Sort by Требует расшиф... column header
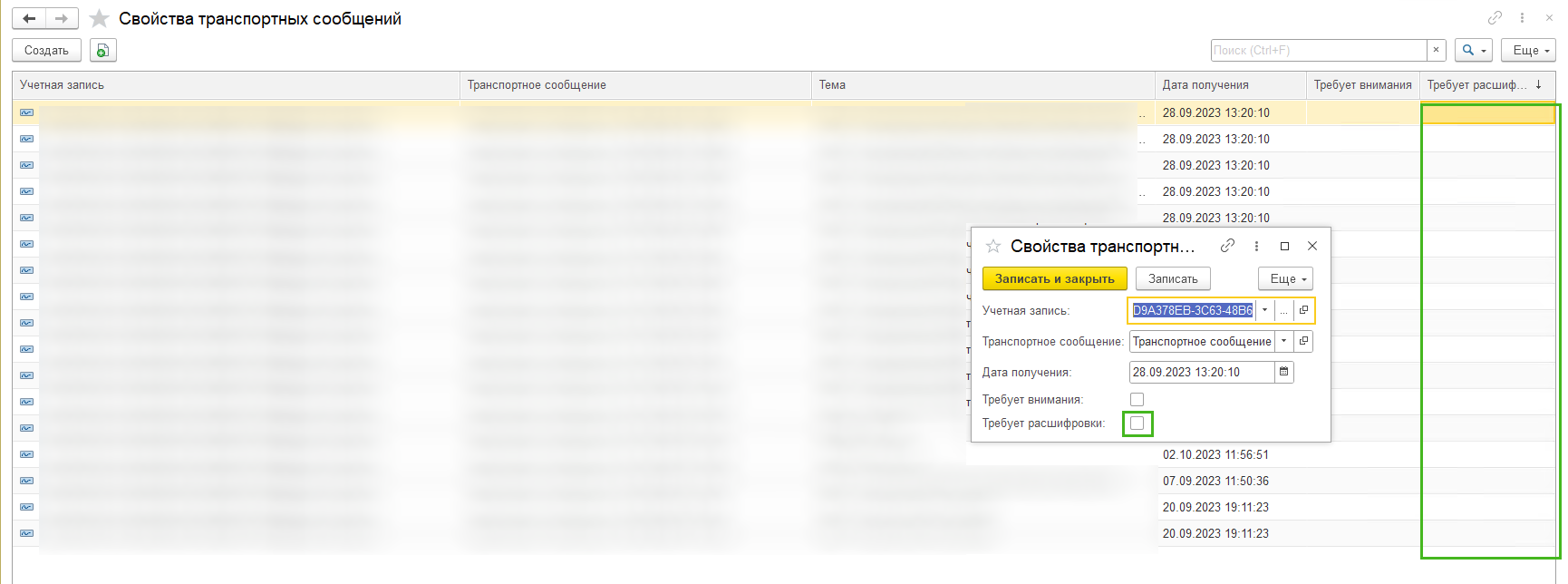 (1486, 85)
